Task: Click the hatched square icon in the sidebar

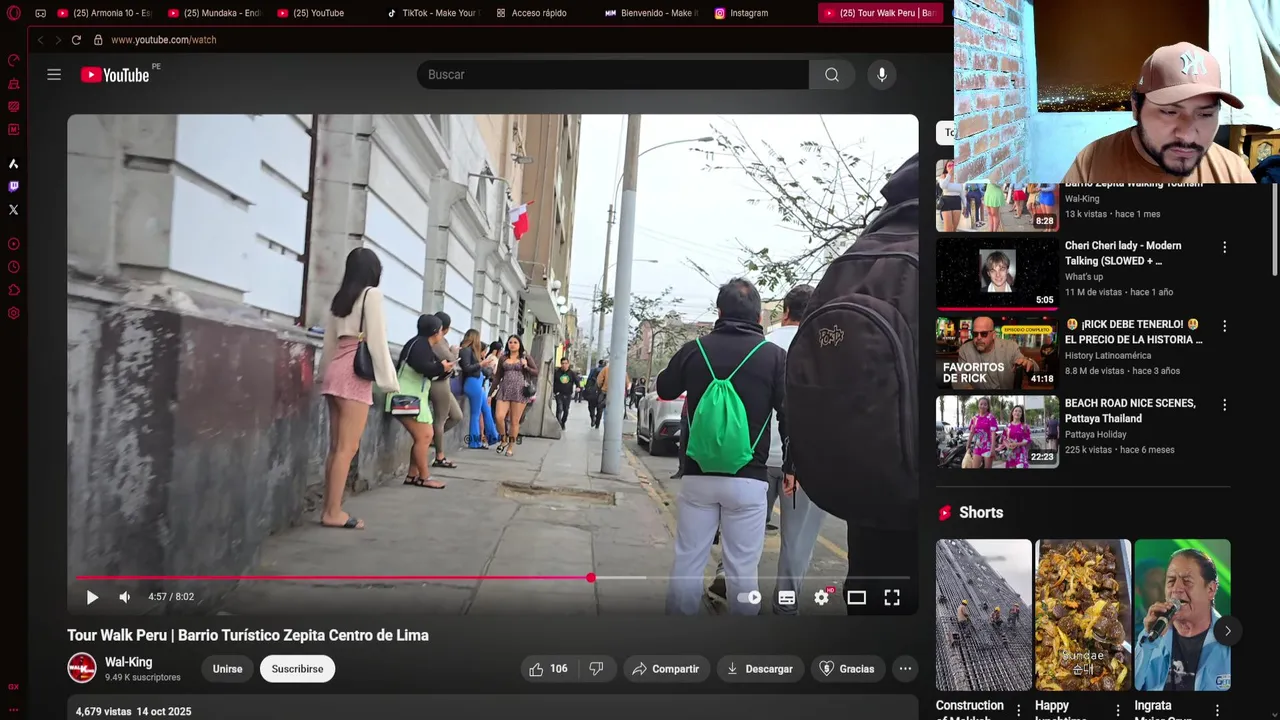Action: pyautogui.click(x=13, y=107)
